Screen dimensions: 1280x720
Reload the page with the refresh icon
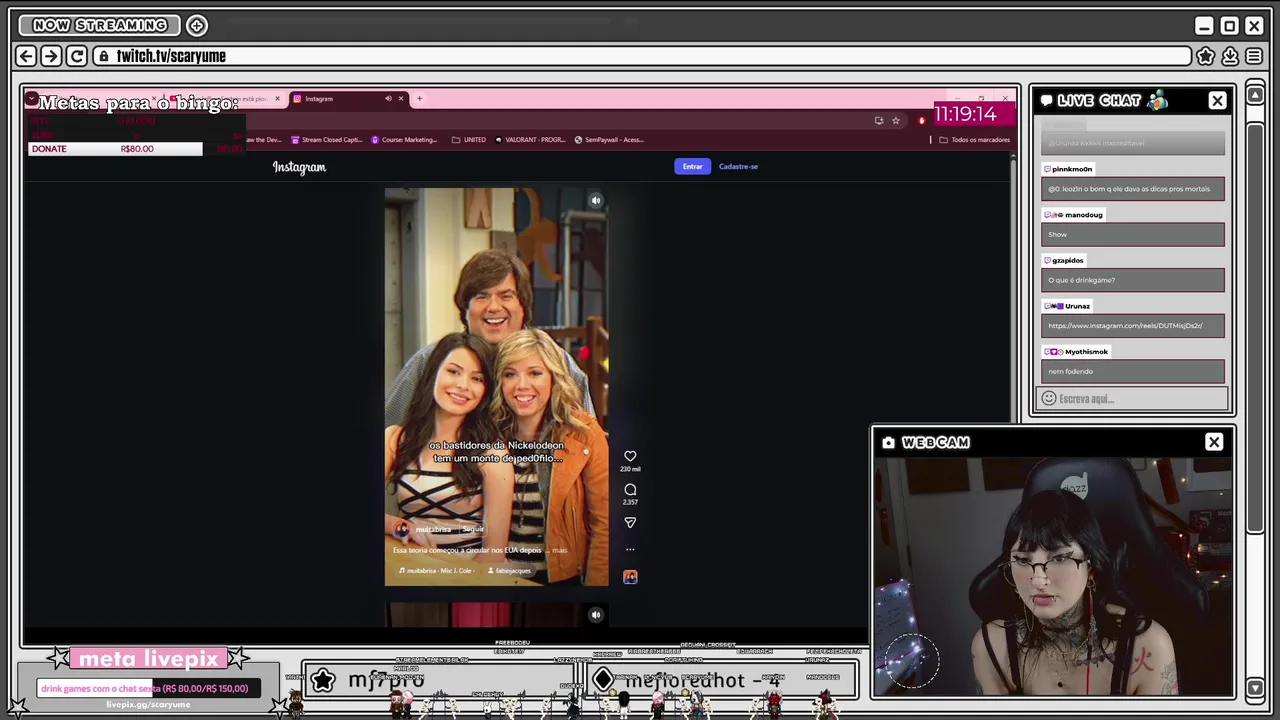[77, 56]
